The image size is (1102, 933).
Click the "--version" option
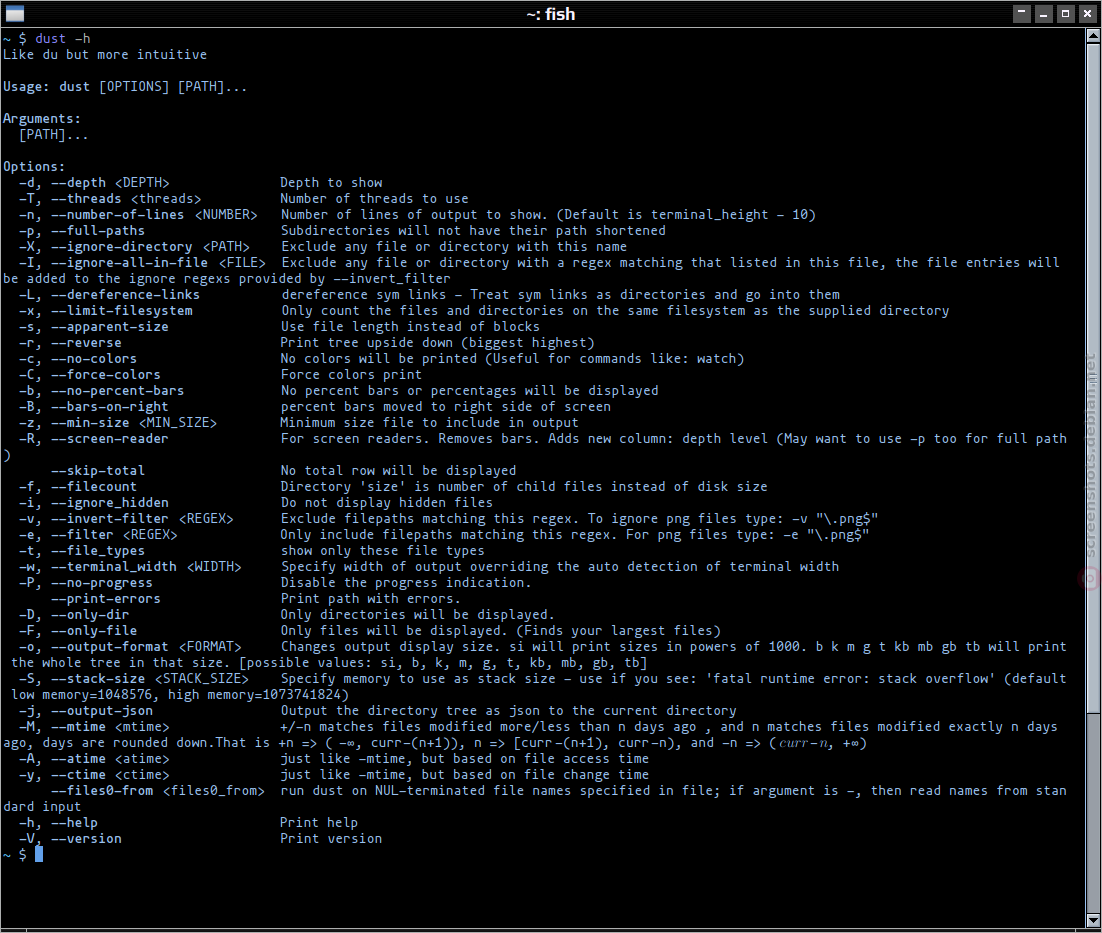point(86,839)
